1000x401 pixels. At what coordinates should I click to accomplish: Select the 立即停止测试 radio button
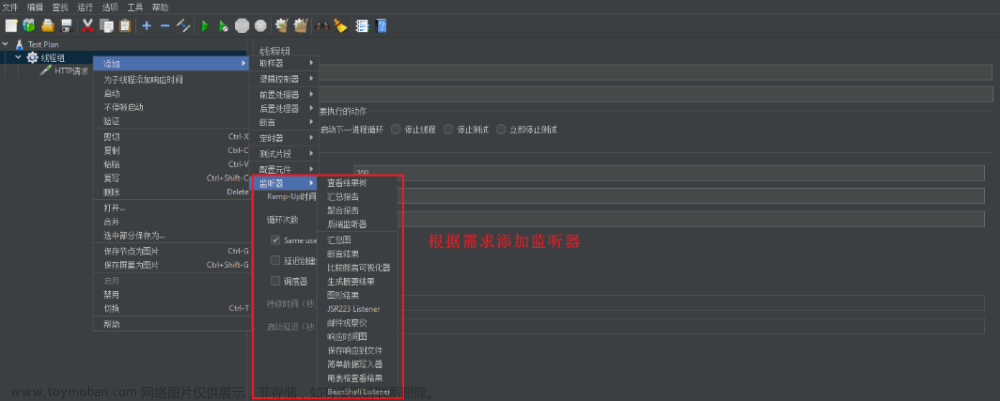(x=501, y=129)
